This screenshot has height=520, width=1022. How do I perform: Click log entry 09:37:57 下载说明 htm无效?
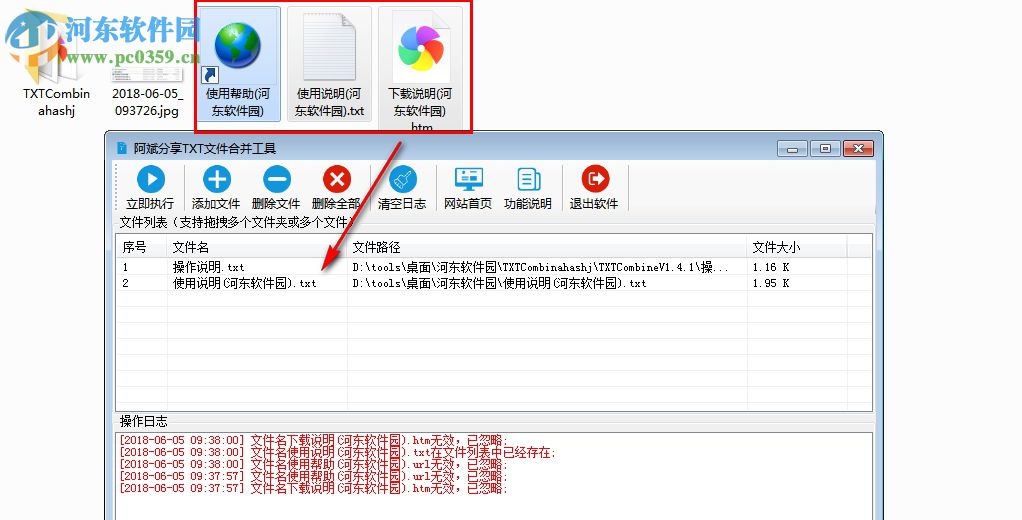(313, 488)
